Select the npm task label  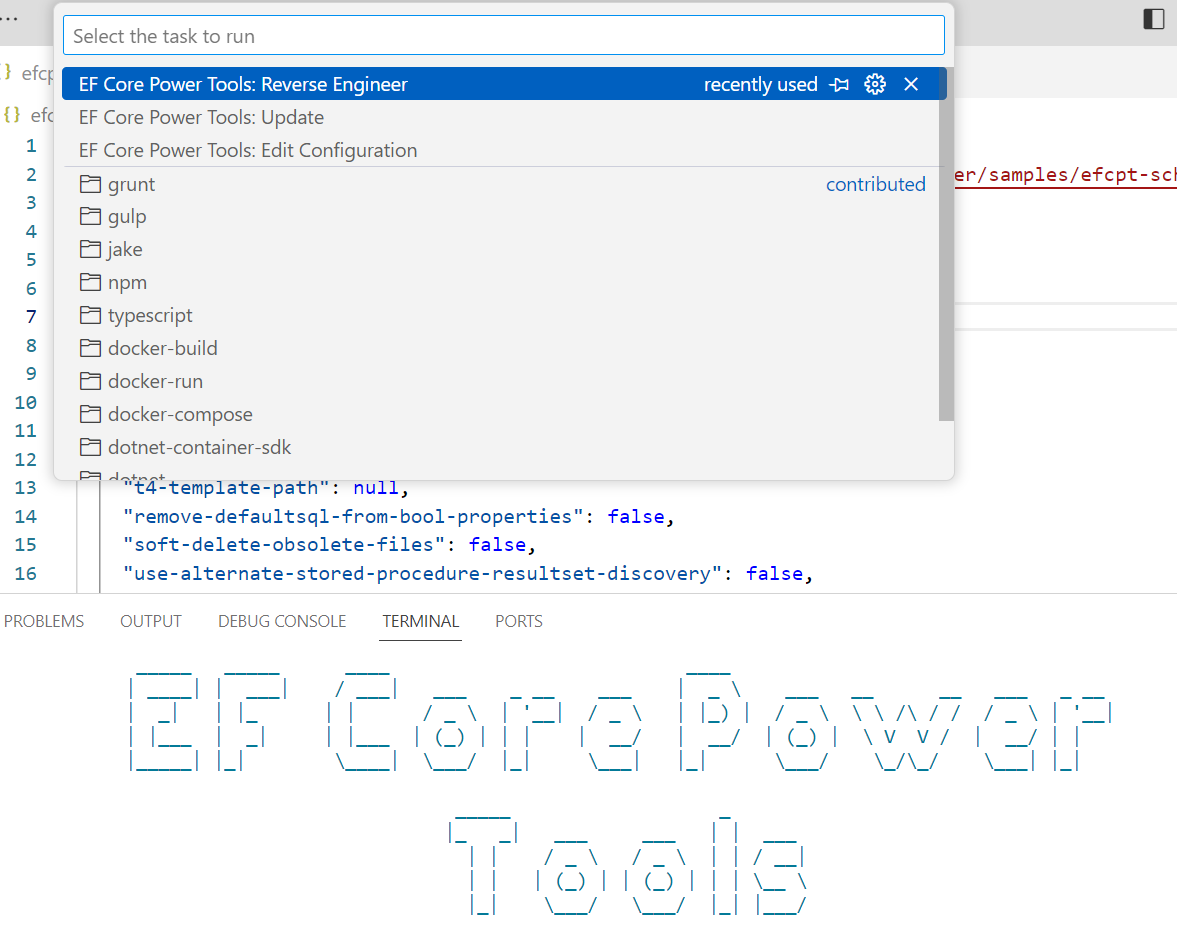click(127, 283)
